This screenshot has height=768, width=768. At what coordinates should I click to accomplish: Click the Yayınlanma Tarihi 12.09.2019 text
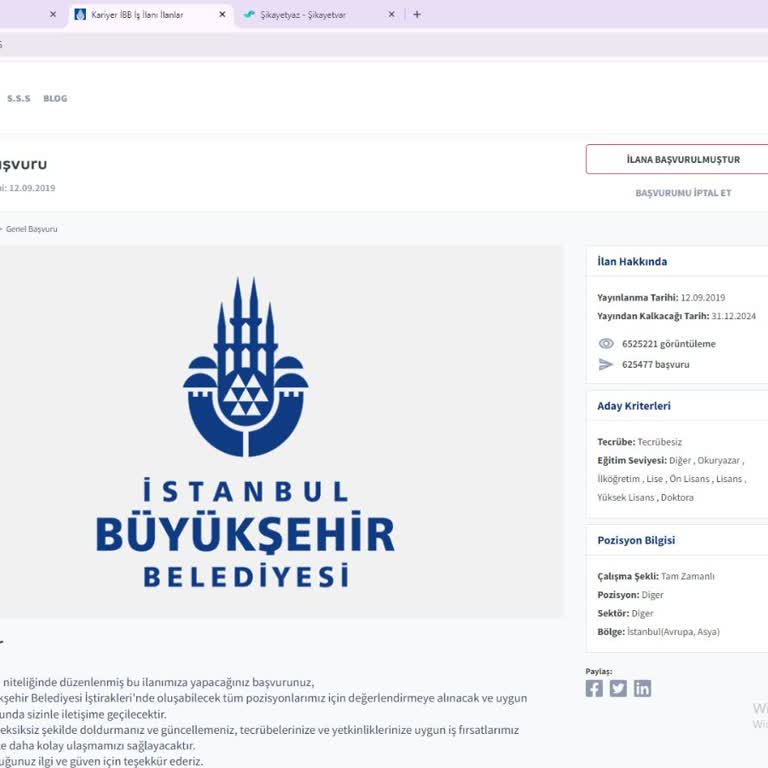[x=661, y=298]
